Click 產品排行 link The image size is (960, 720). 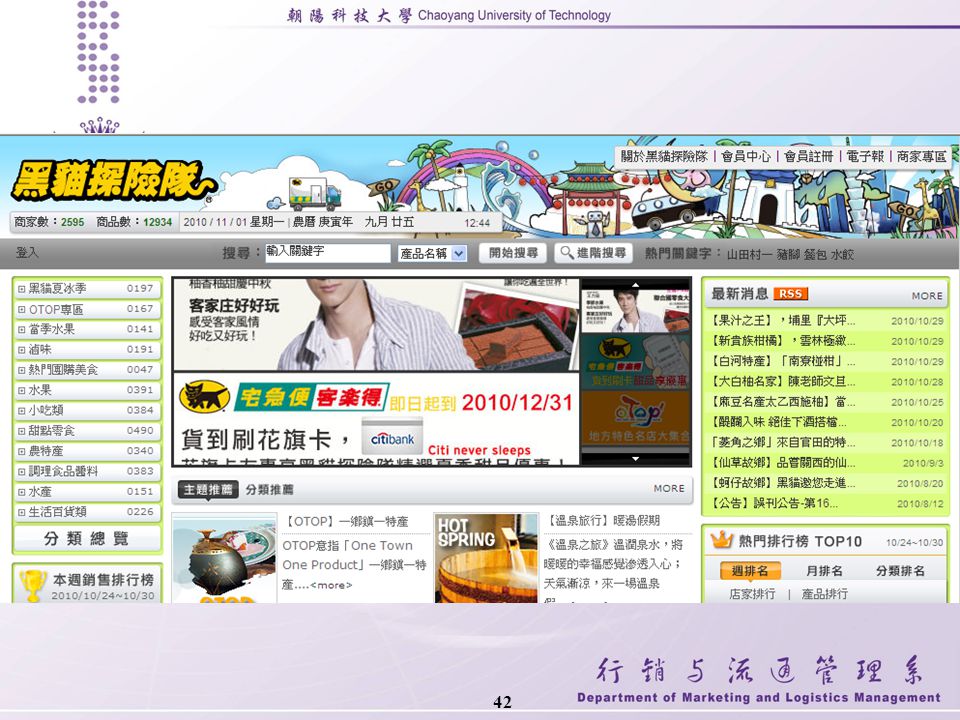point(825,593)
